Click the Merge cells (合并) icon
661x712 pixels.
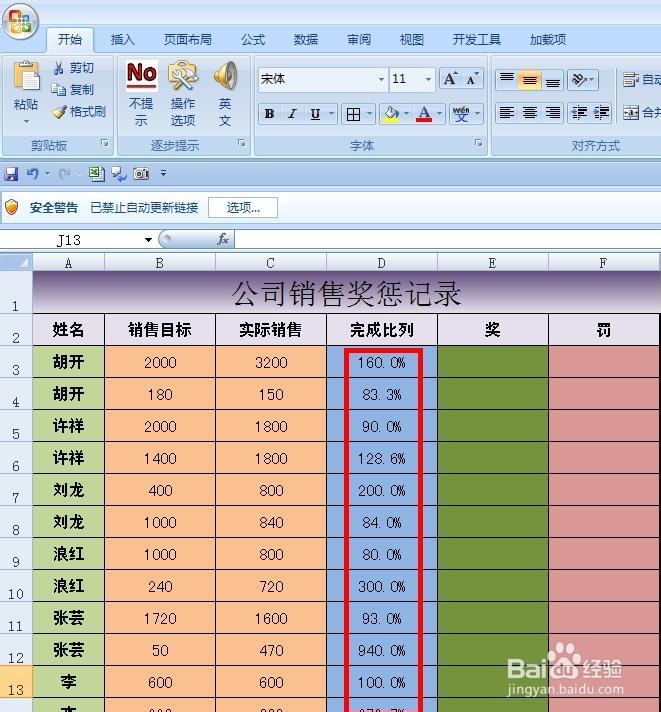pyautogui.click(x=631, y=113)
